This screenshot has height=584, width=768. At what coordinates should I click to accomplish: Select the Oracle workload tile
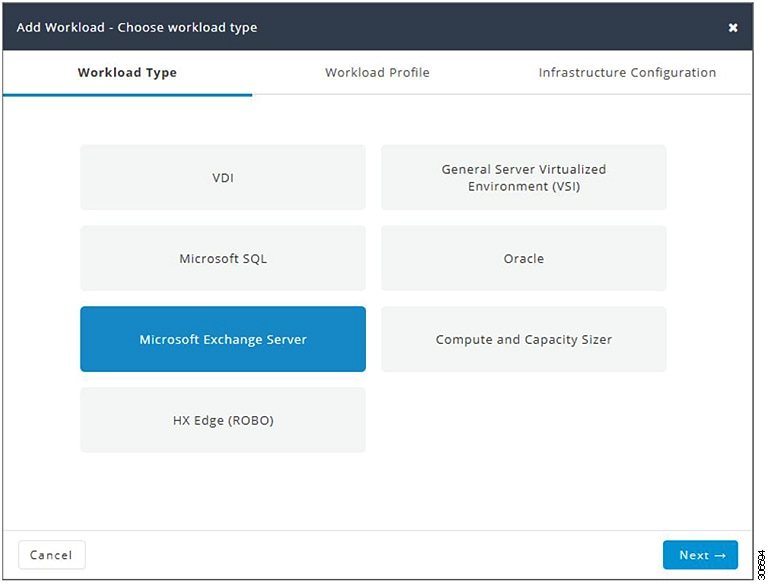pyautogui.click(x=524, y=258)
